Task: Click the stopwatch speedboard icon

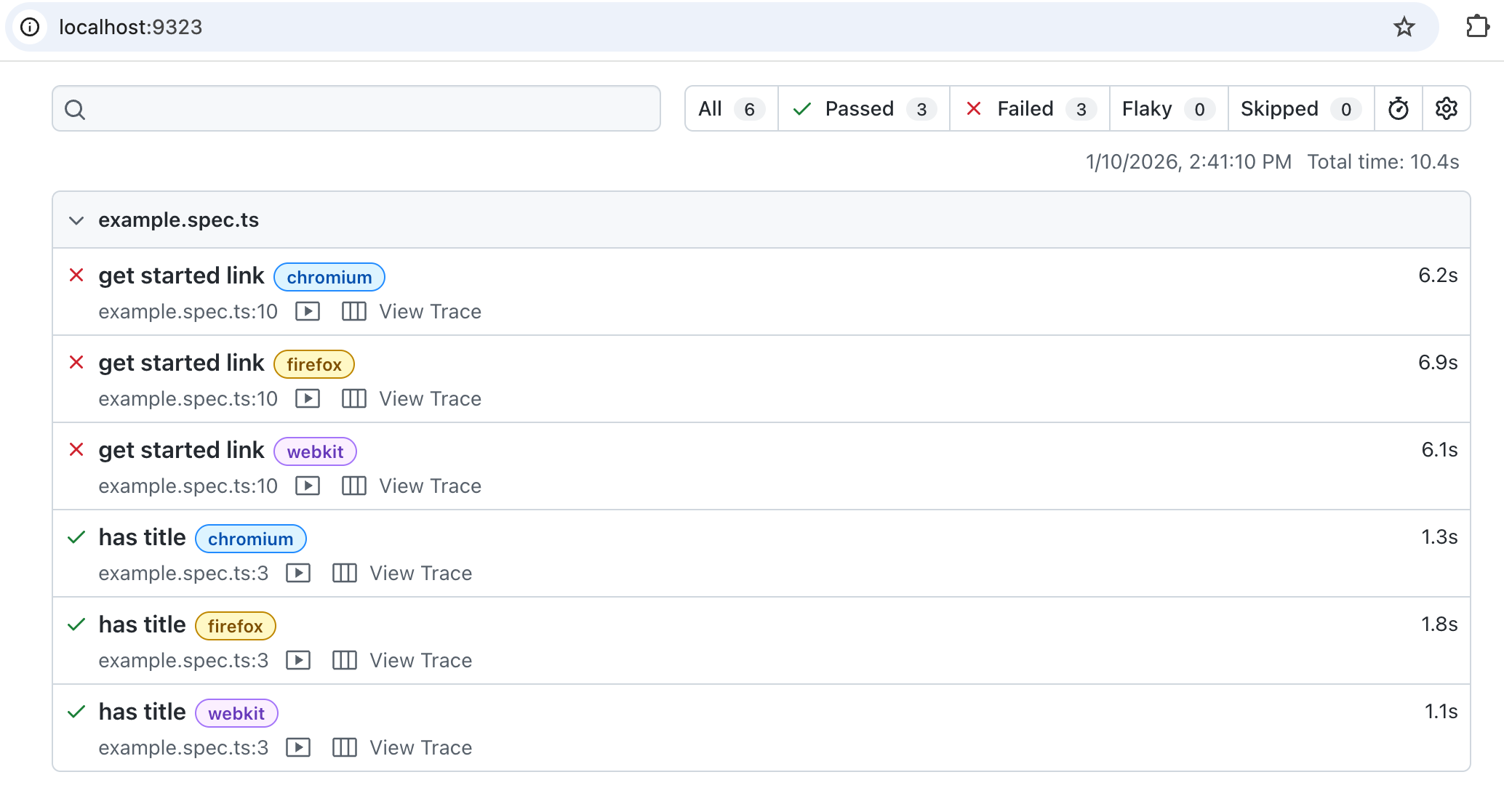Action: (1398, 109)
